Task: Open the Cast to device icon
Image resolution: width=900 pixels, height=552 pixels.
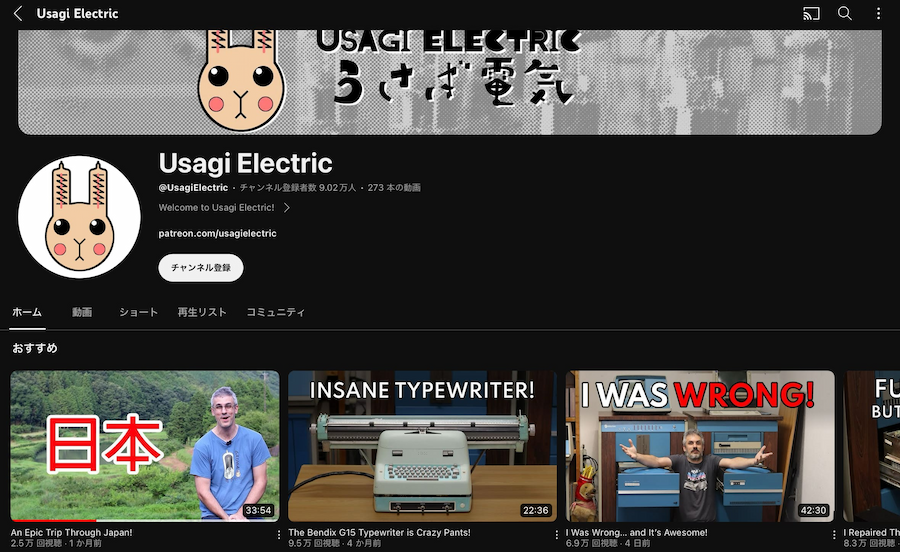Action: 811,13
